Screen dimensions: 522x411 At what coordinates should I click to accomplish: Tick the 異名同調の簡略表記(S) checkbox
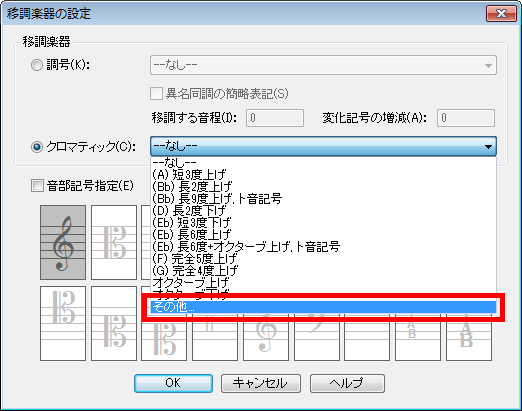(x=156, y=94)
